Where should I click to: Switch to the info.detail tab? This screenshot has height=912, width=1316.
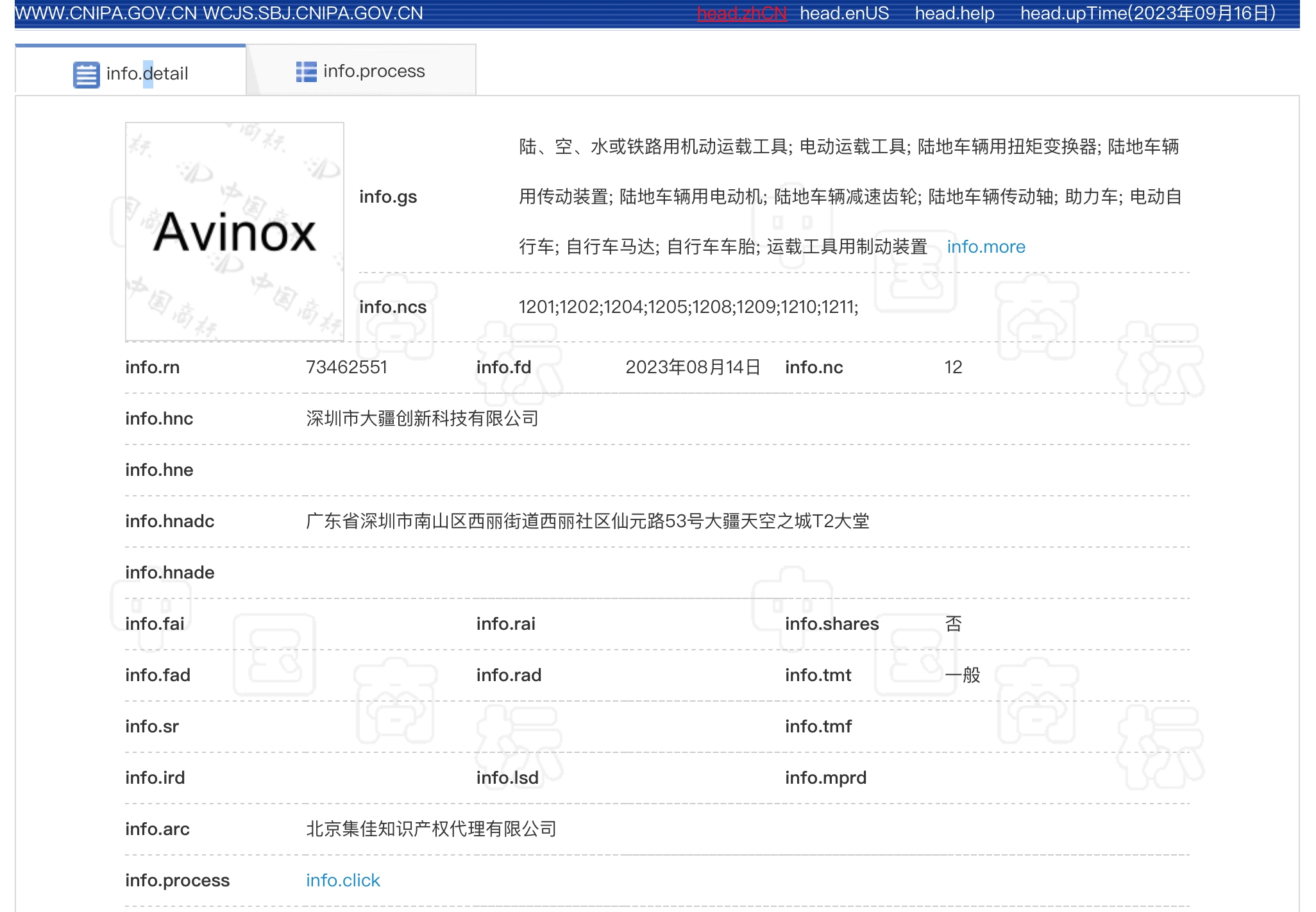pyautogui.click(x=130, y=71)
